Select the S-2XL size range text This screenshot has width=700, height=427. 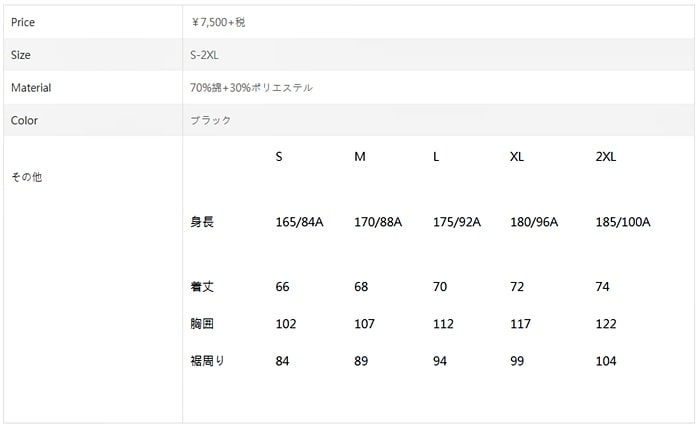click(x=204, y=55)
